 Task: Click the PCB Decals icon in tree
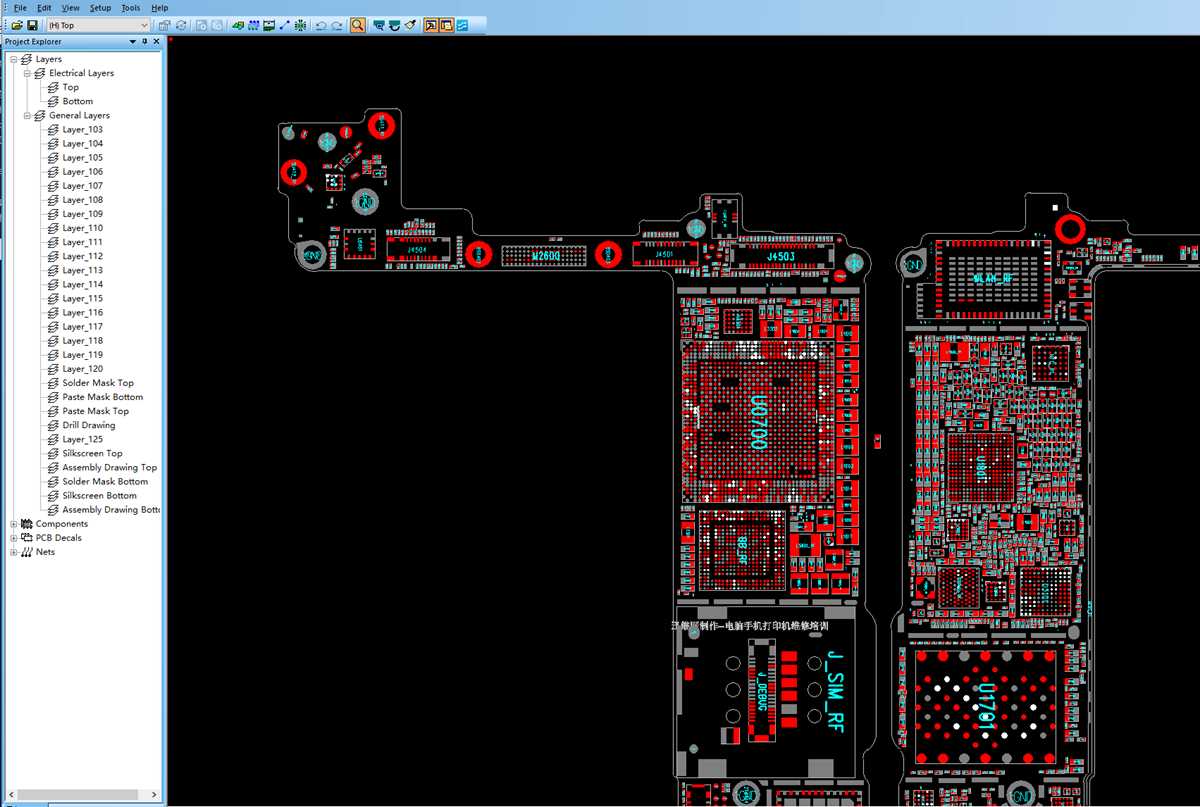click(x=27, y=538)
